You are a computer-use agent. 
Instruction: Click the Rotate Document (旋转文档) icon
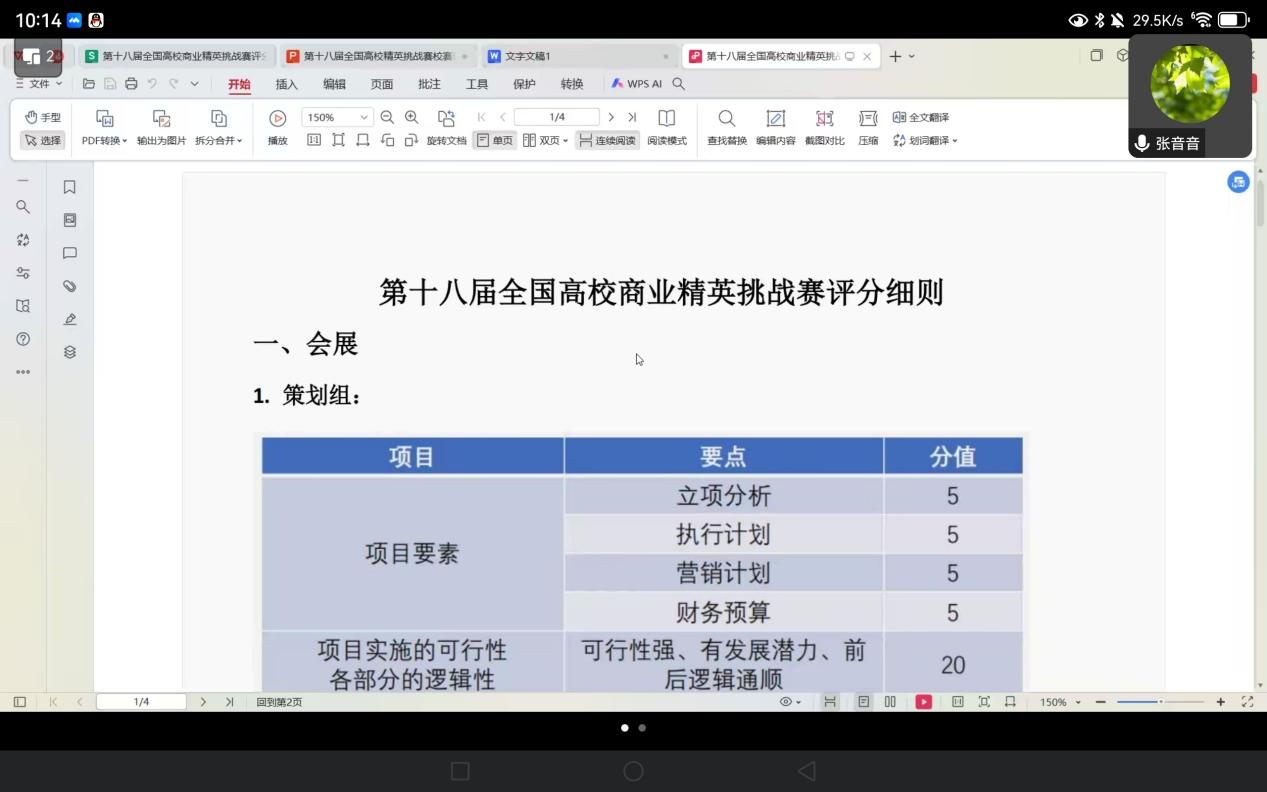[446, 119]
